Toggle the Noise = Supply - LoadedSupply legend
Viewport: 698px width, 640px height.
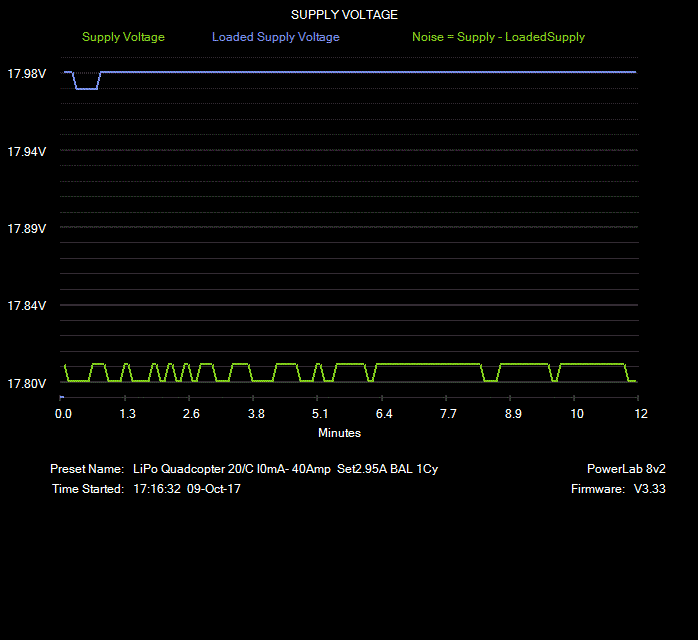pos(498,37)
